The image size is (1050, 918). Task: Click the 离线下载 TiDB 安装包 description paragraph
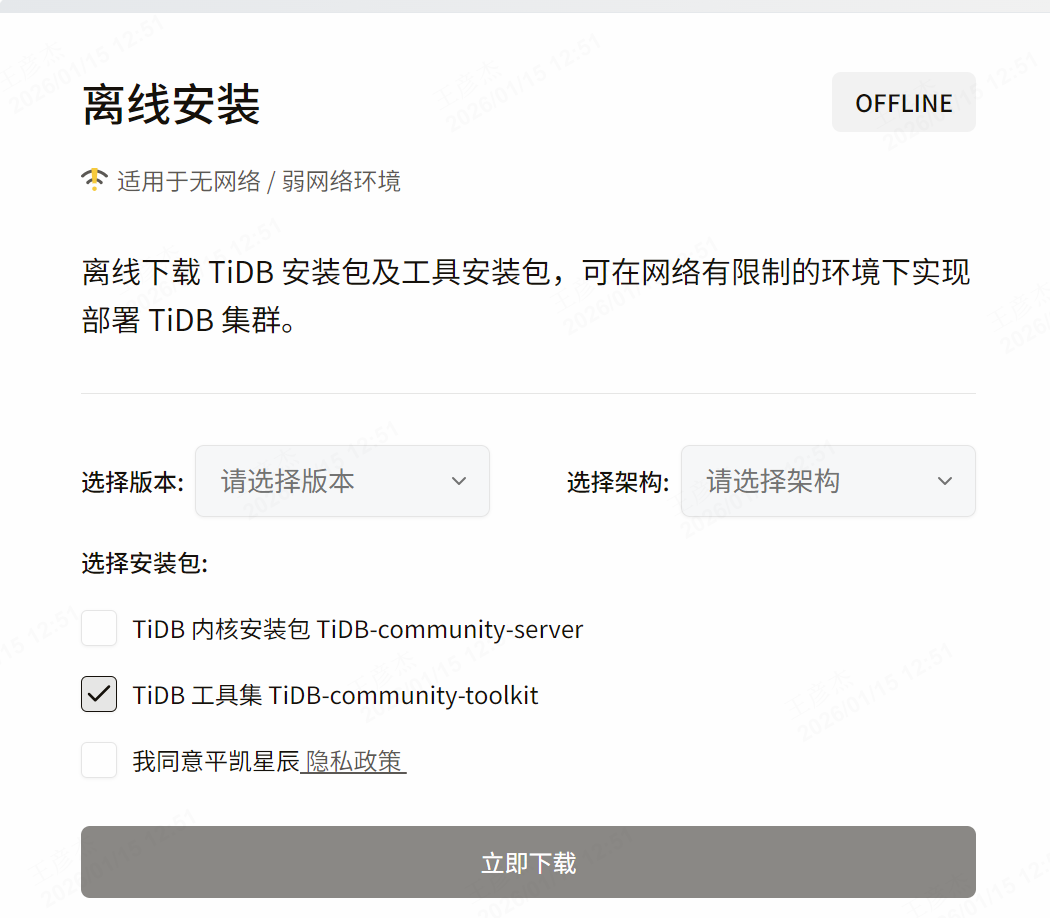point(526,297)
